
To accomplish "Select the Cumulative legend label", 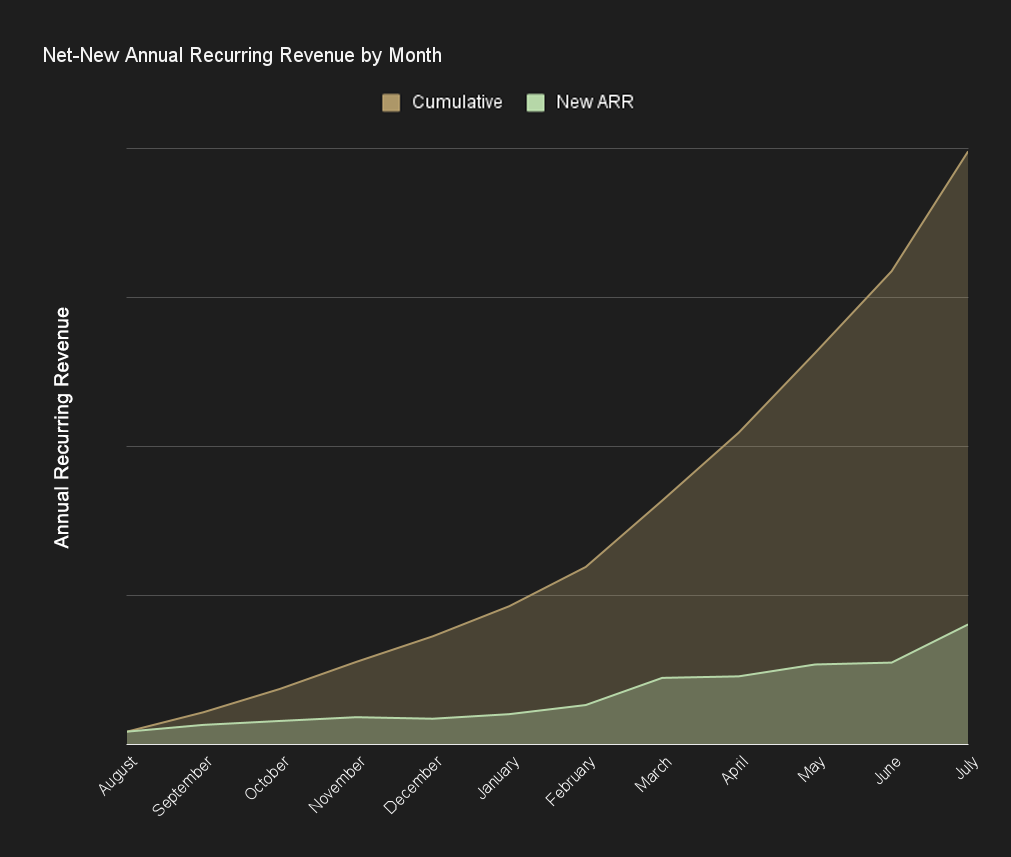I will coord(456,102).
